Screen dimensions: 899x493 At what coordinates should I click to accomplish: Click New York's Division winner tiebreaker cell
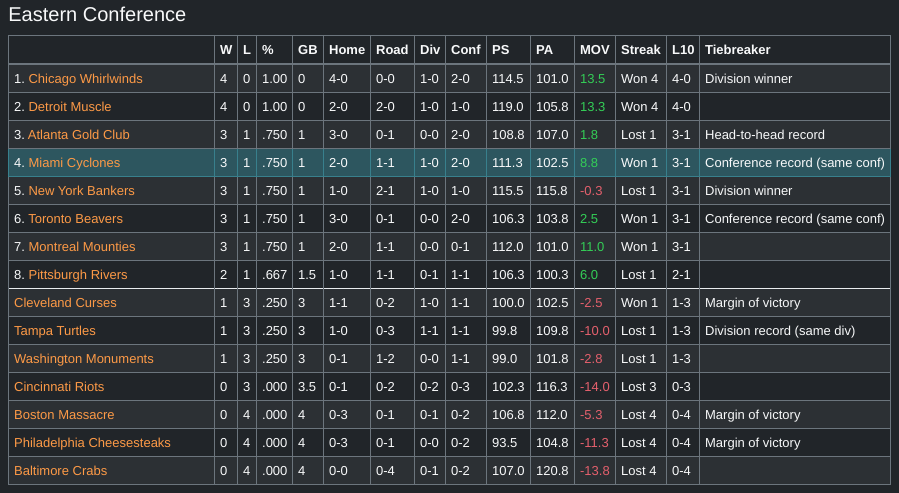point(795,191)
